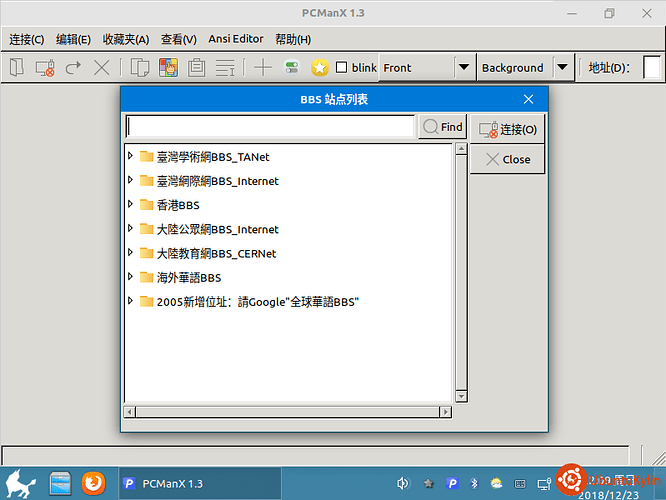Image resolution: width=666 pixels, height=500 pixels.
Task: Click the plus (add to favorites) toolbar icon
Action: point(263,68)
